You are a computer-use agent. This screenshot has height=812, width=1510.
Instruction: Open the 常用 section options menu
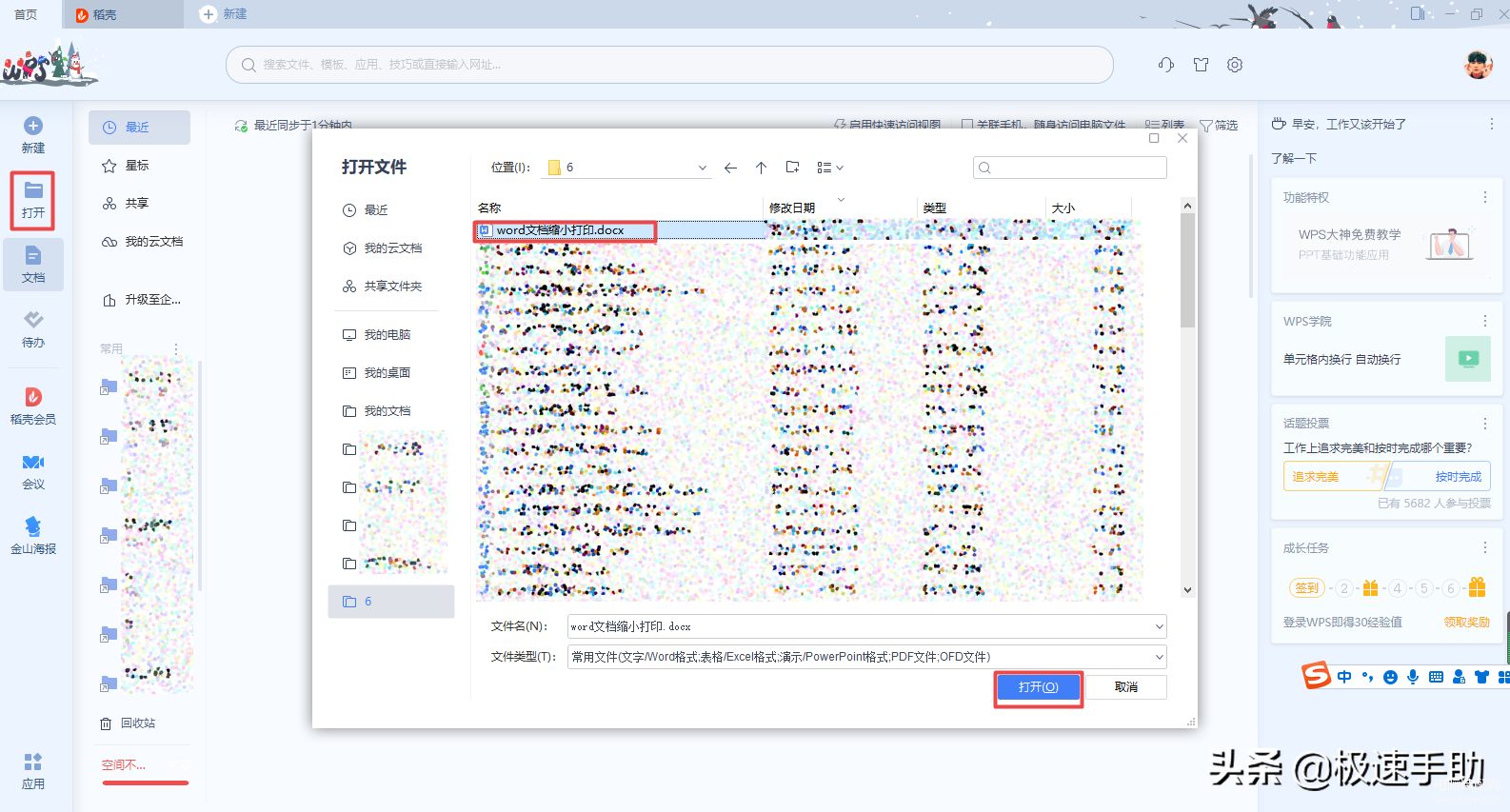[176, 349]
